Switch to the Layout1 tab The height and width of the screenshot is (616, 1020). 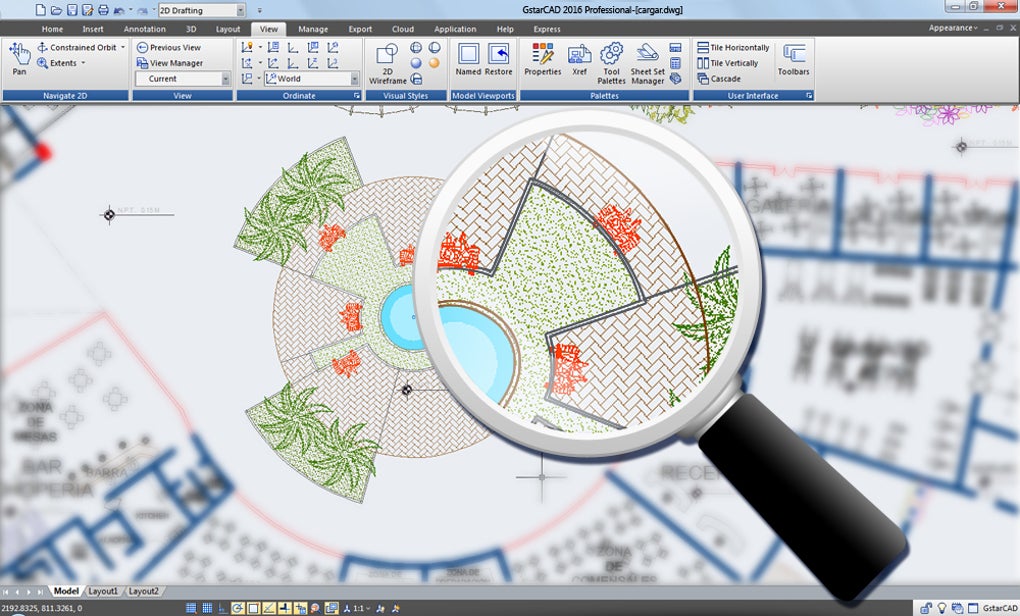click(103, 591)
